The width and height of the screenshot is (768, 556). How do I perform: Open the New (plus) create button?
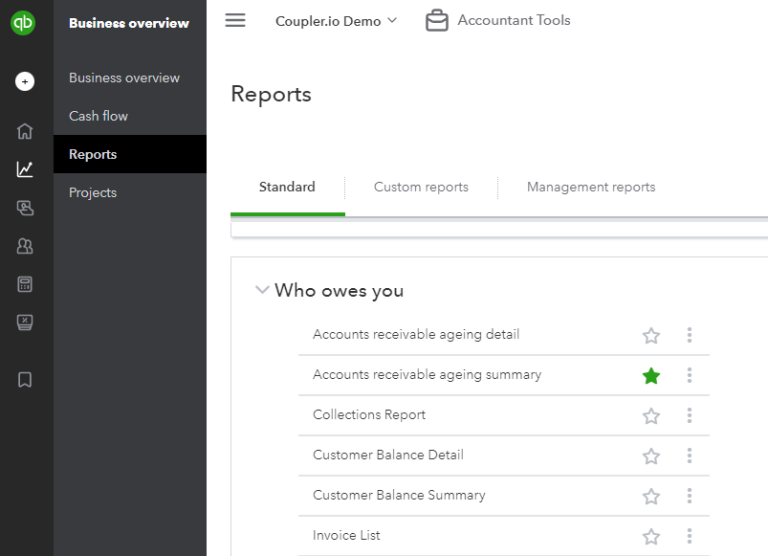pos(25,81)
